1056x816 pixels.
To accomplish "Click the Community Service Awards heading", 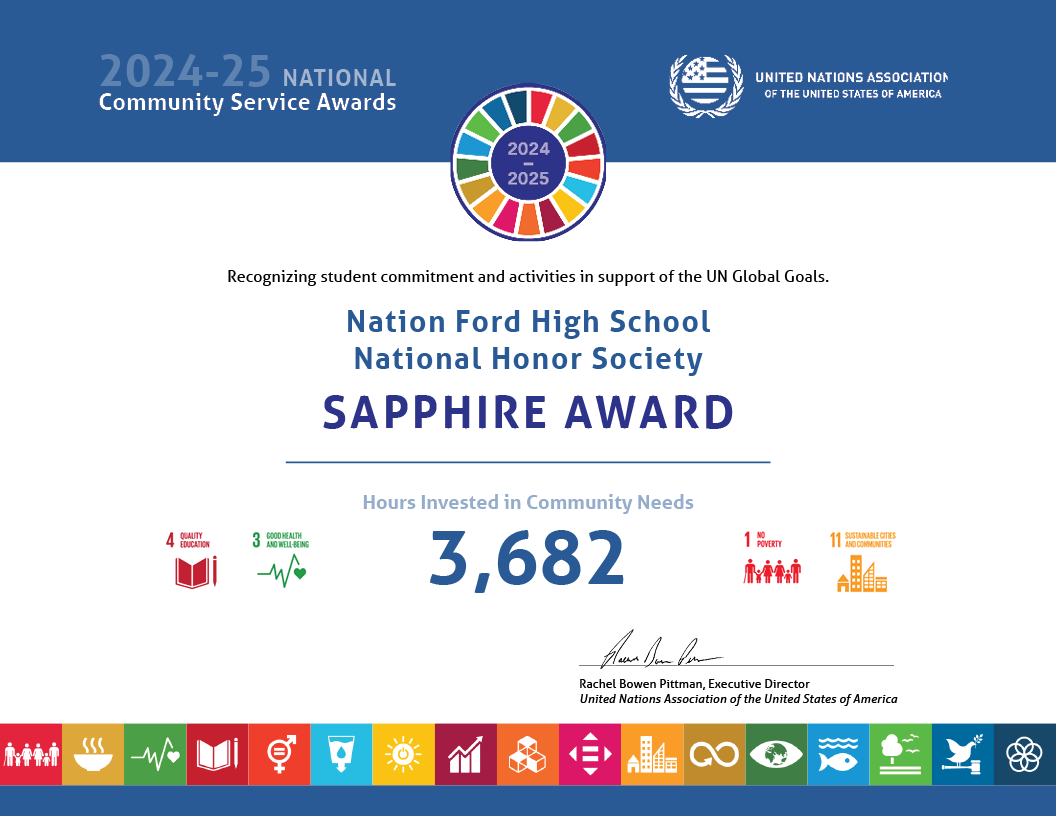I will coord(247,103).
